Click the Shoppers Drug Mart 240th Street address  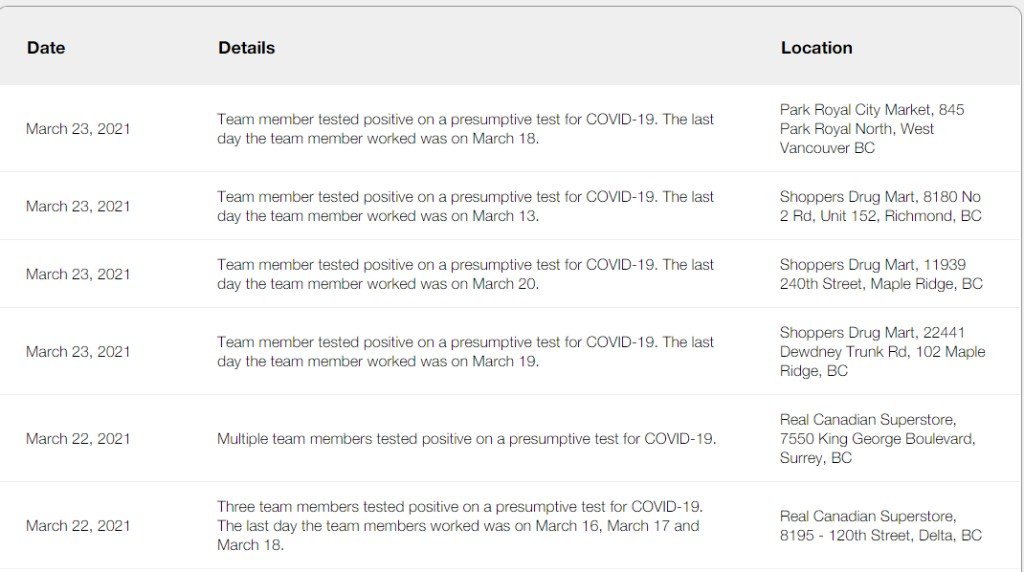tap(881, 274)
